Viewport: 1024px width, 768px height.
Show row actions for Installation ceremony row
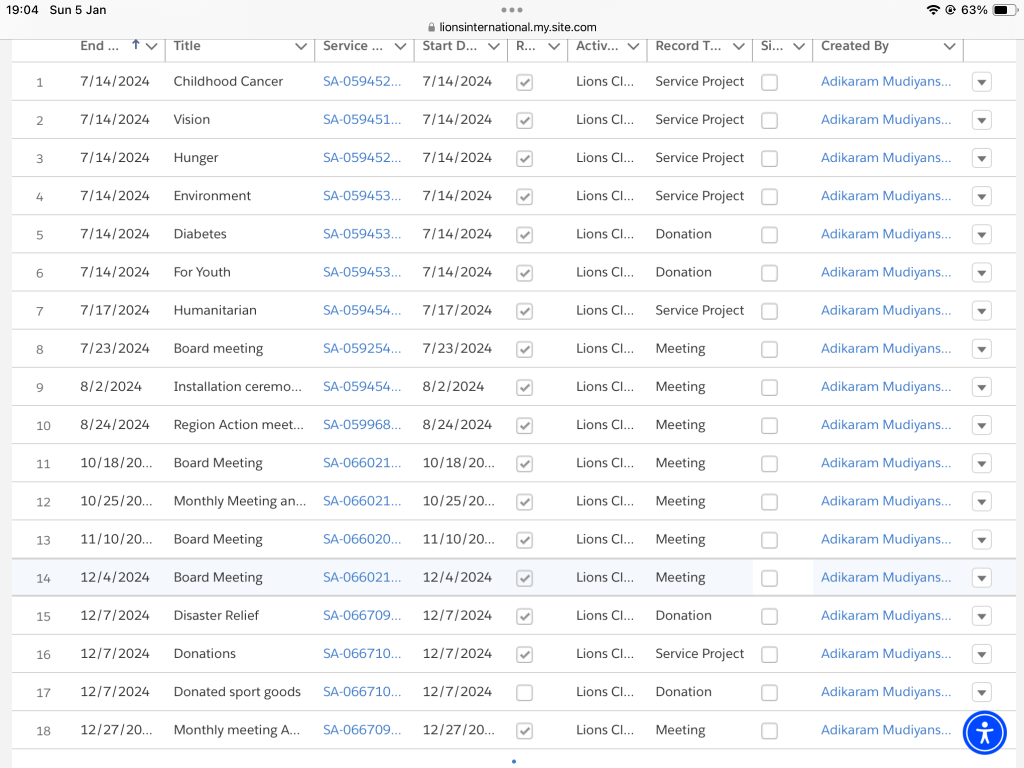point(982,387)
